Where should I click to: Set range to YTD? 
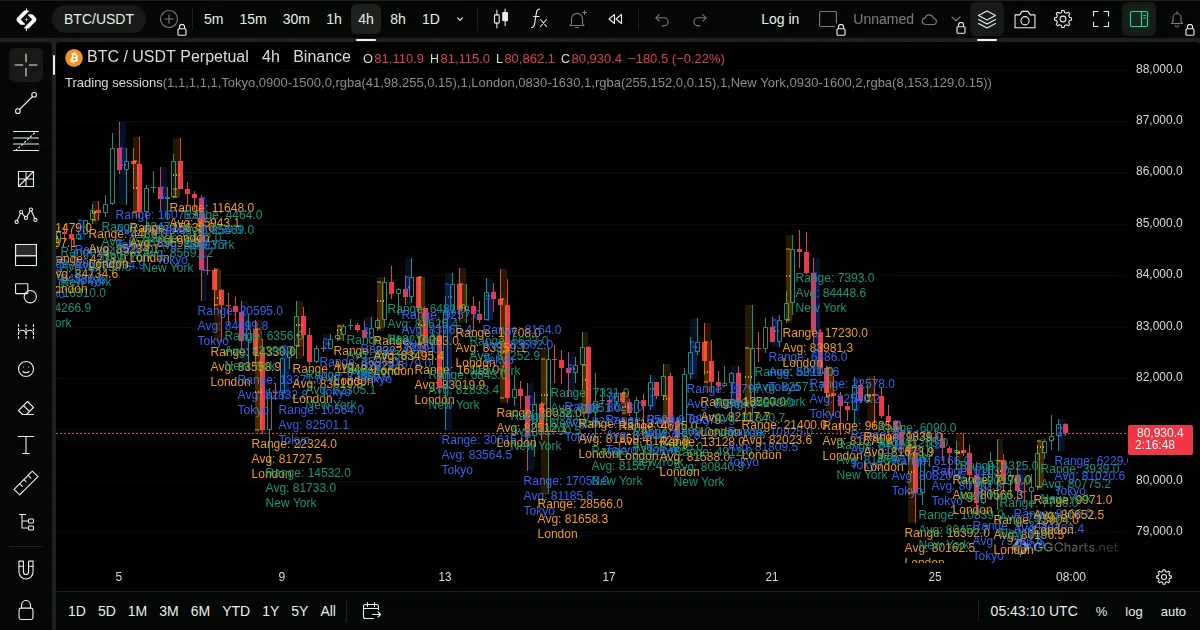236,611
